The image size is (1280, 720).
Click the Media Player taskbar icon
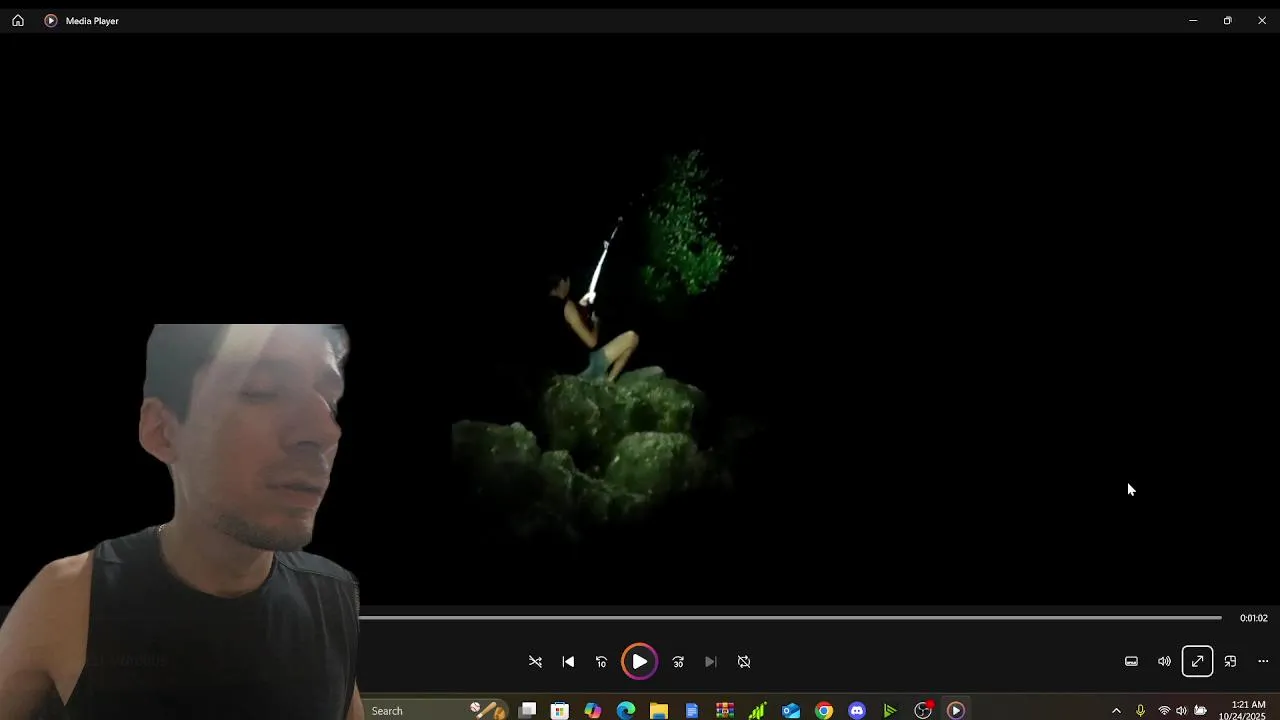956,710
